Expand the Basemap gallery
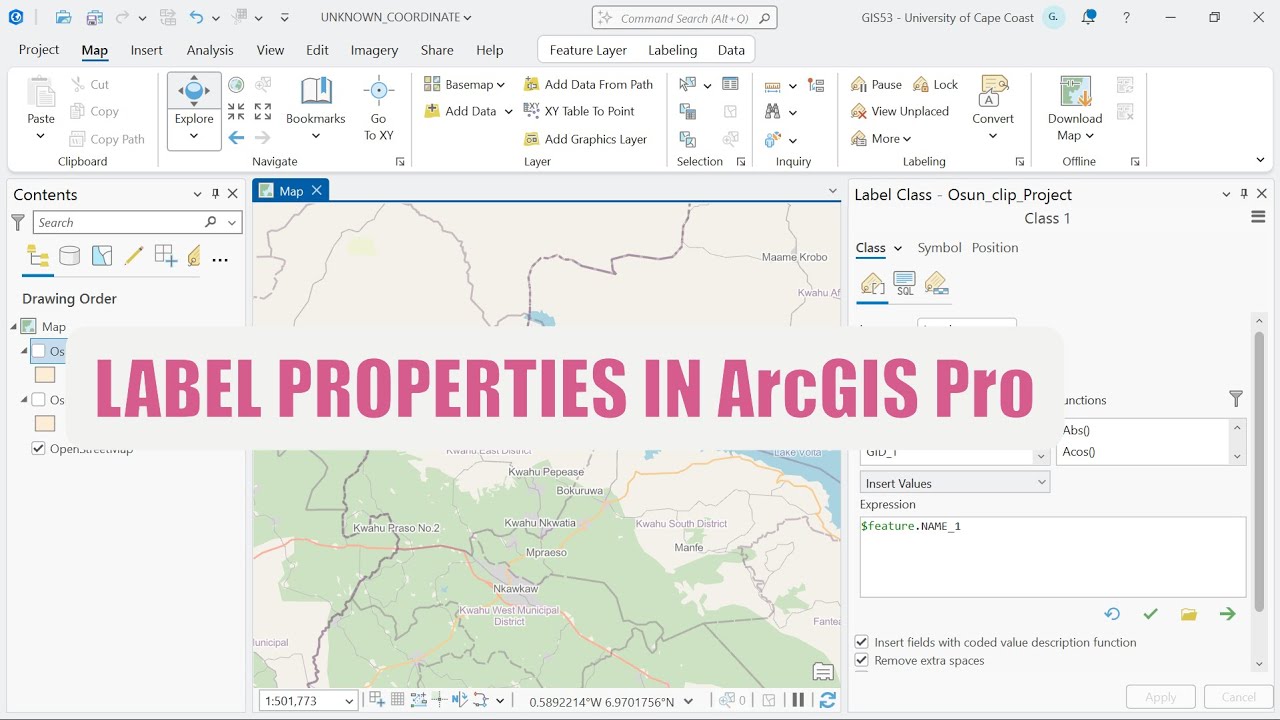The width and height of the screenshot is (1280, 720). [464, 84]
